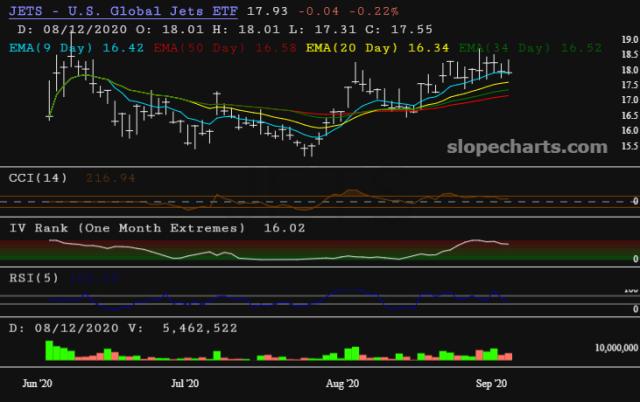Screen dimensions: 640x402
Task: Select the EMA(9 Day) legend label
Action: pos(53,46)
